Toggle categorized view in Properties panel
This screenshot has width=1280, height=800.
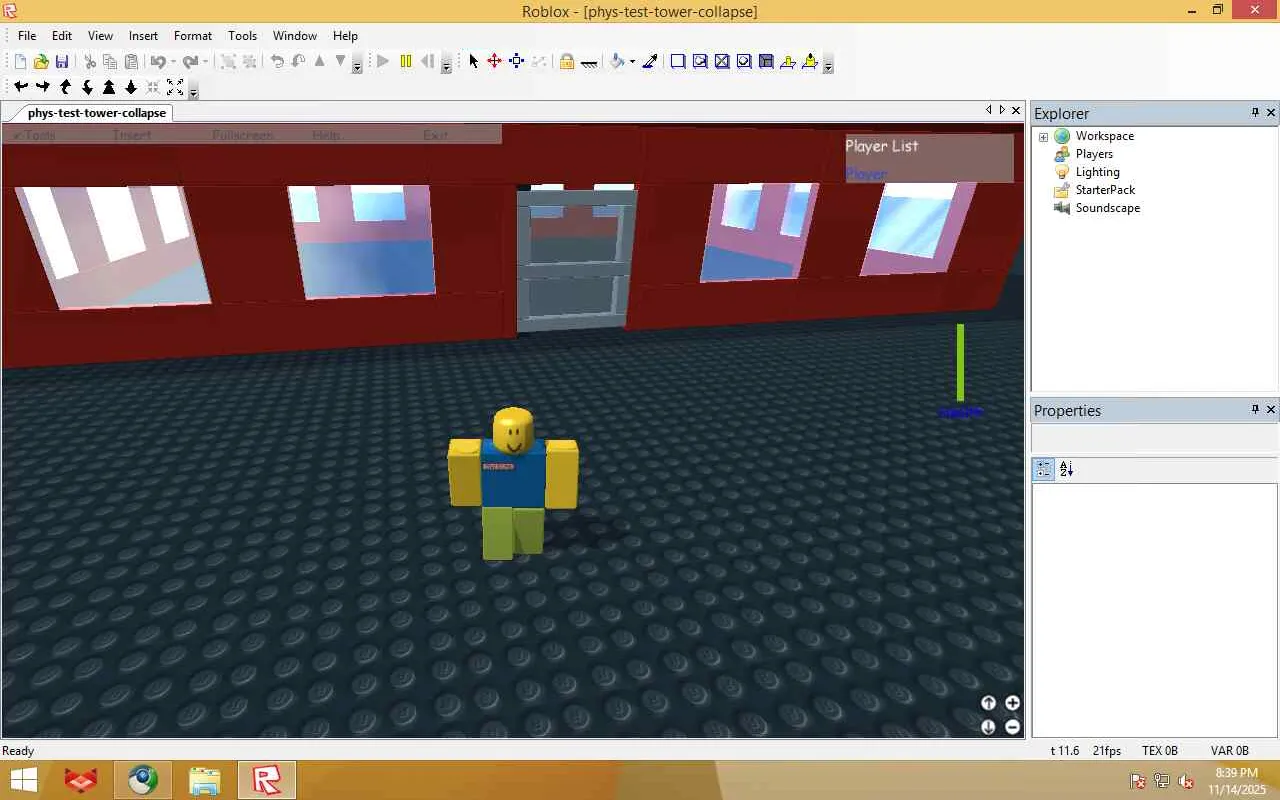pos(1044,469)
